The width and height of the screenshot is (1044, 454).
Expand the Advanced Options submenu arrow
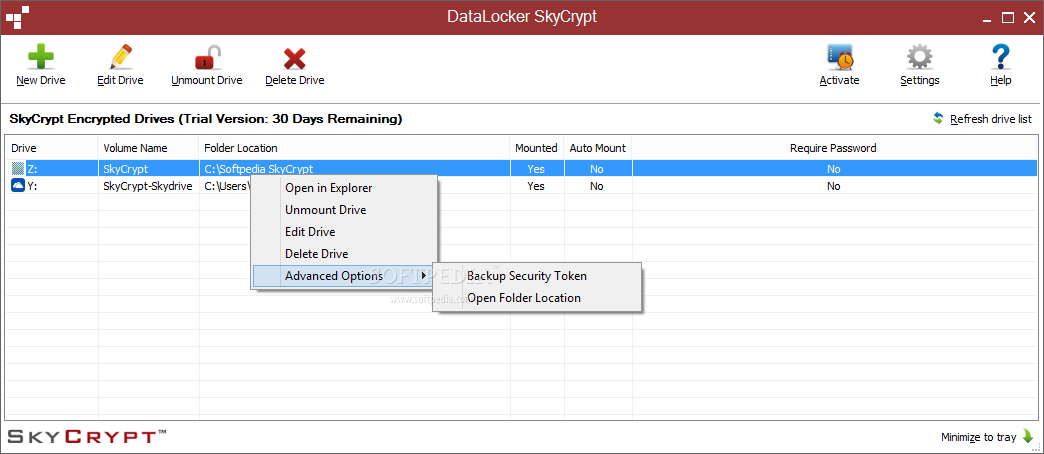(424, 276)
